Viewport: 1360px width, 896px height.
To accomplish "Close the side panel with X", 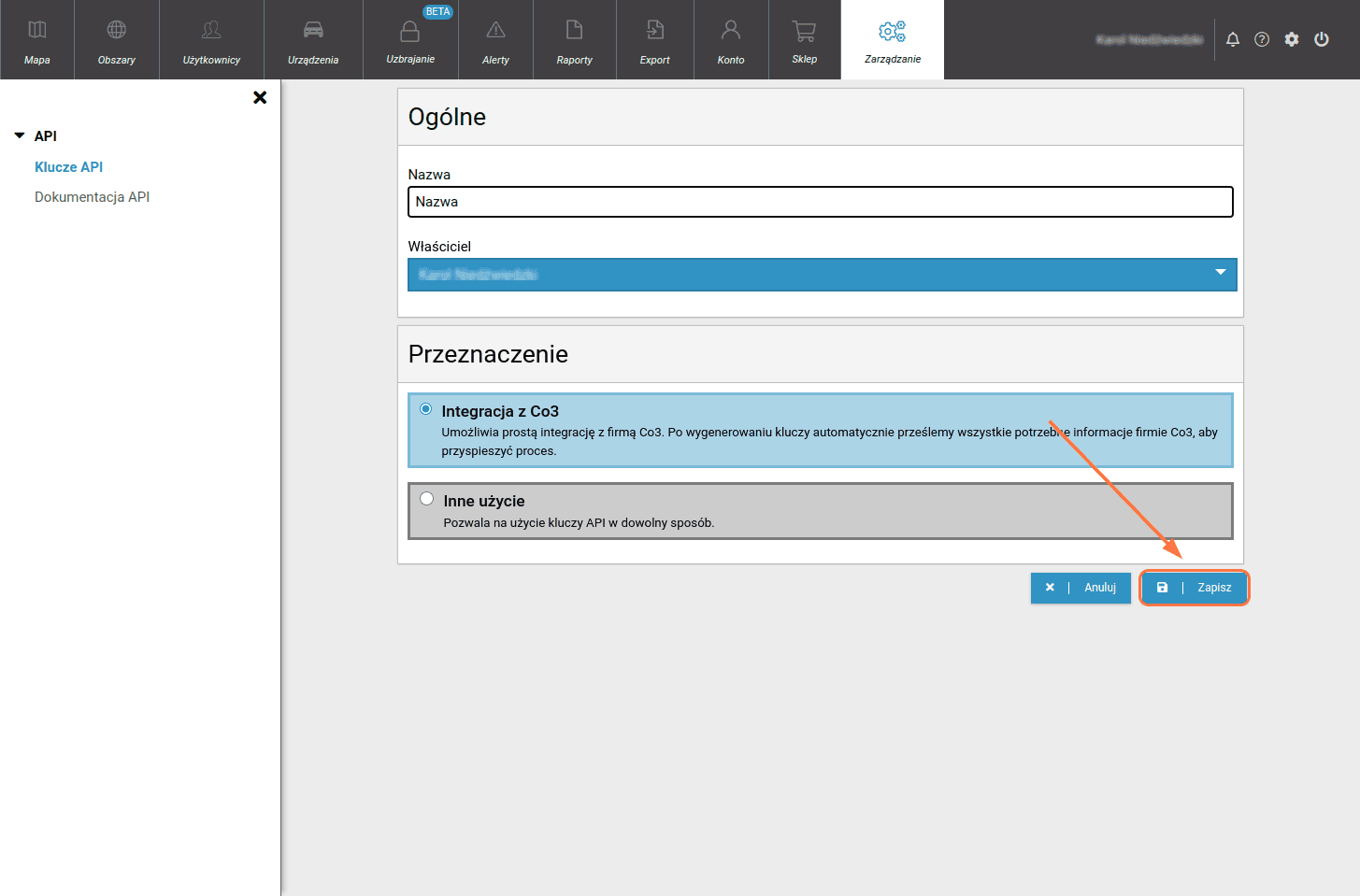I will (260, 97).
